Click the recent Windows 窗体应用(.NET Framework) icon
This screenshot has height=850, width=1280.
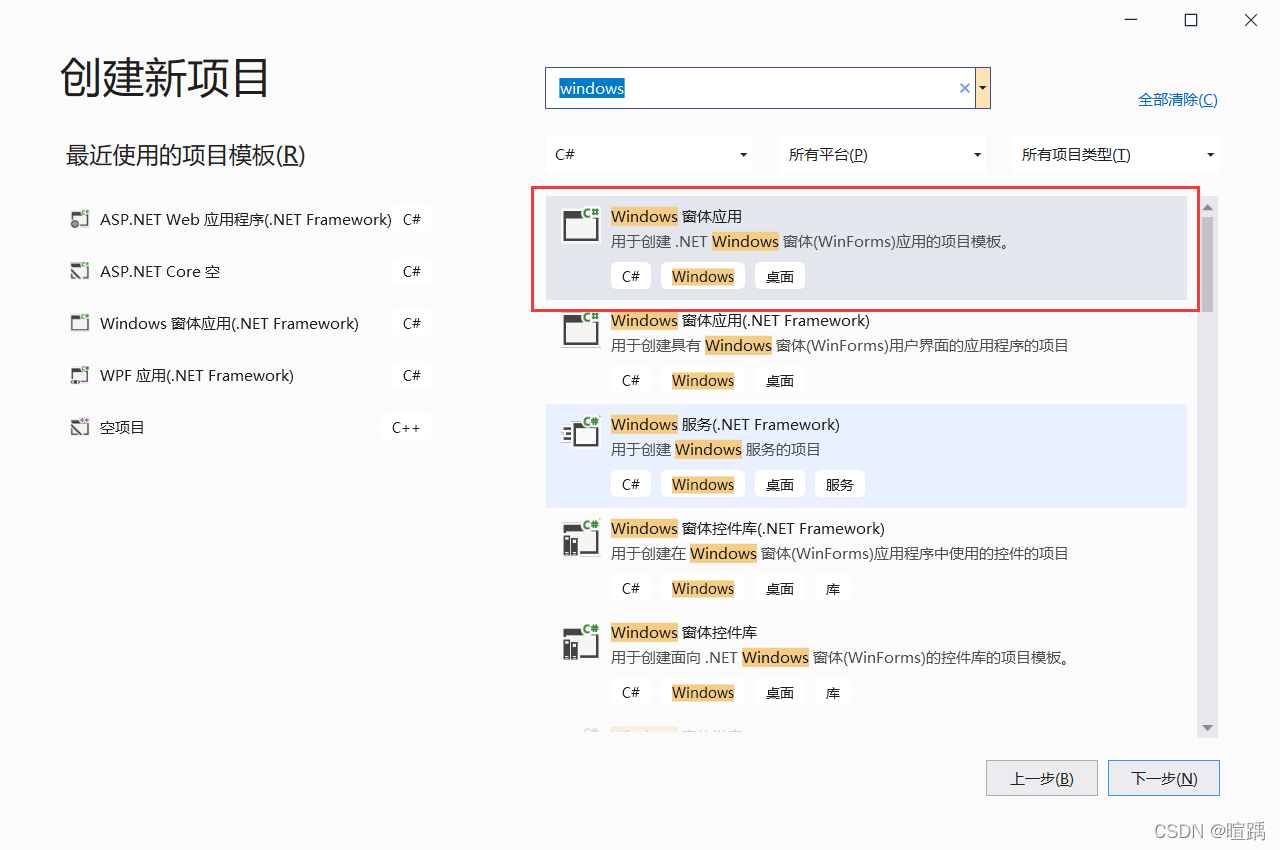(80, 323)
